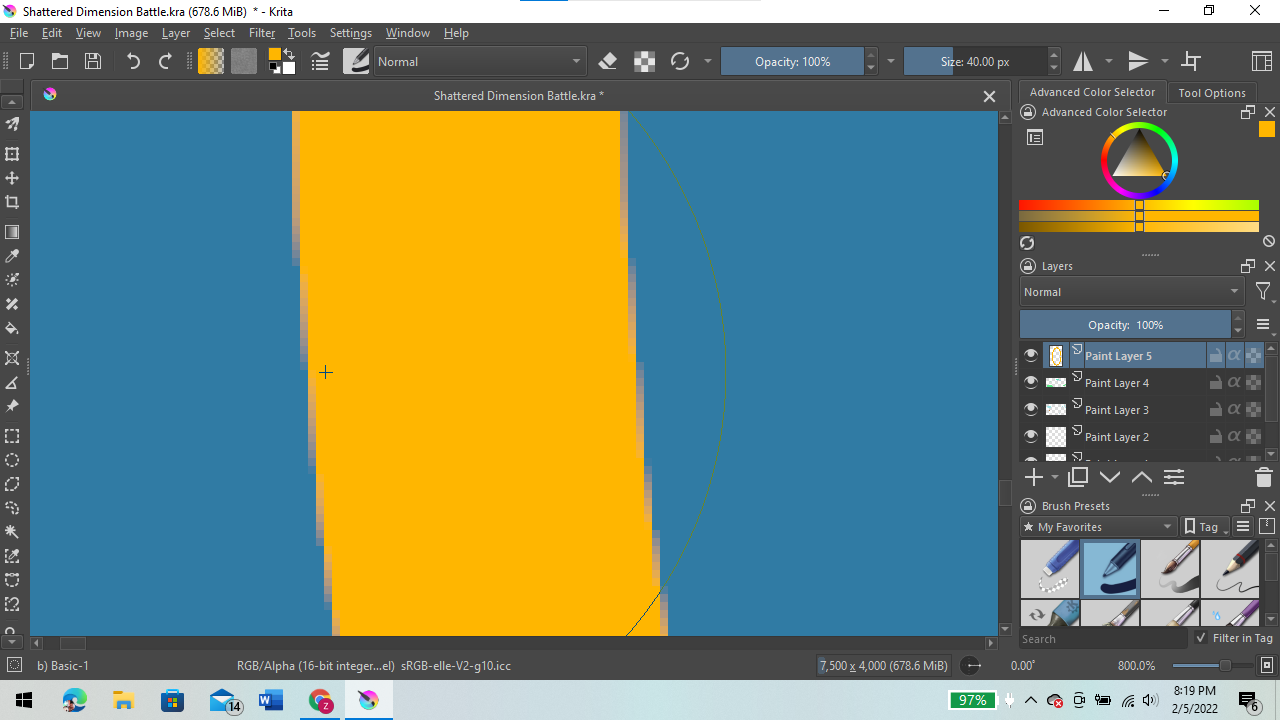Switch to the Advanced Color Selector tab
This screenshot has height=720, width=1280.
coord(1092,92)
